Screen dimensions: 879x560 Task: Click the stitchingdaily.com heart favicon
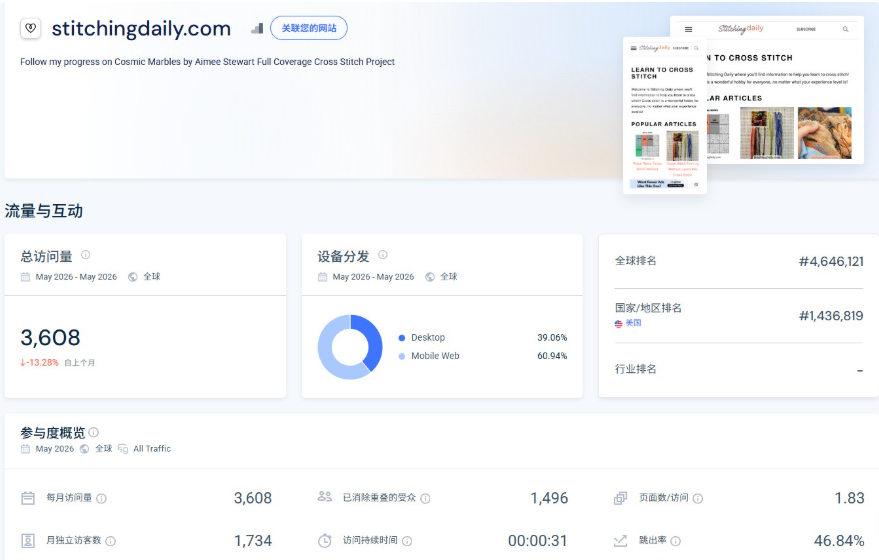click(x=31, y=28)
